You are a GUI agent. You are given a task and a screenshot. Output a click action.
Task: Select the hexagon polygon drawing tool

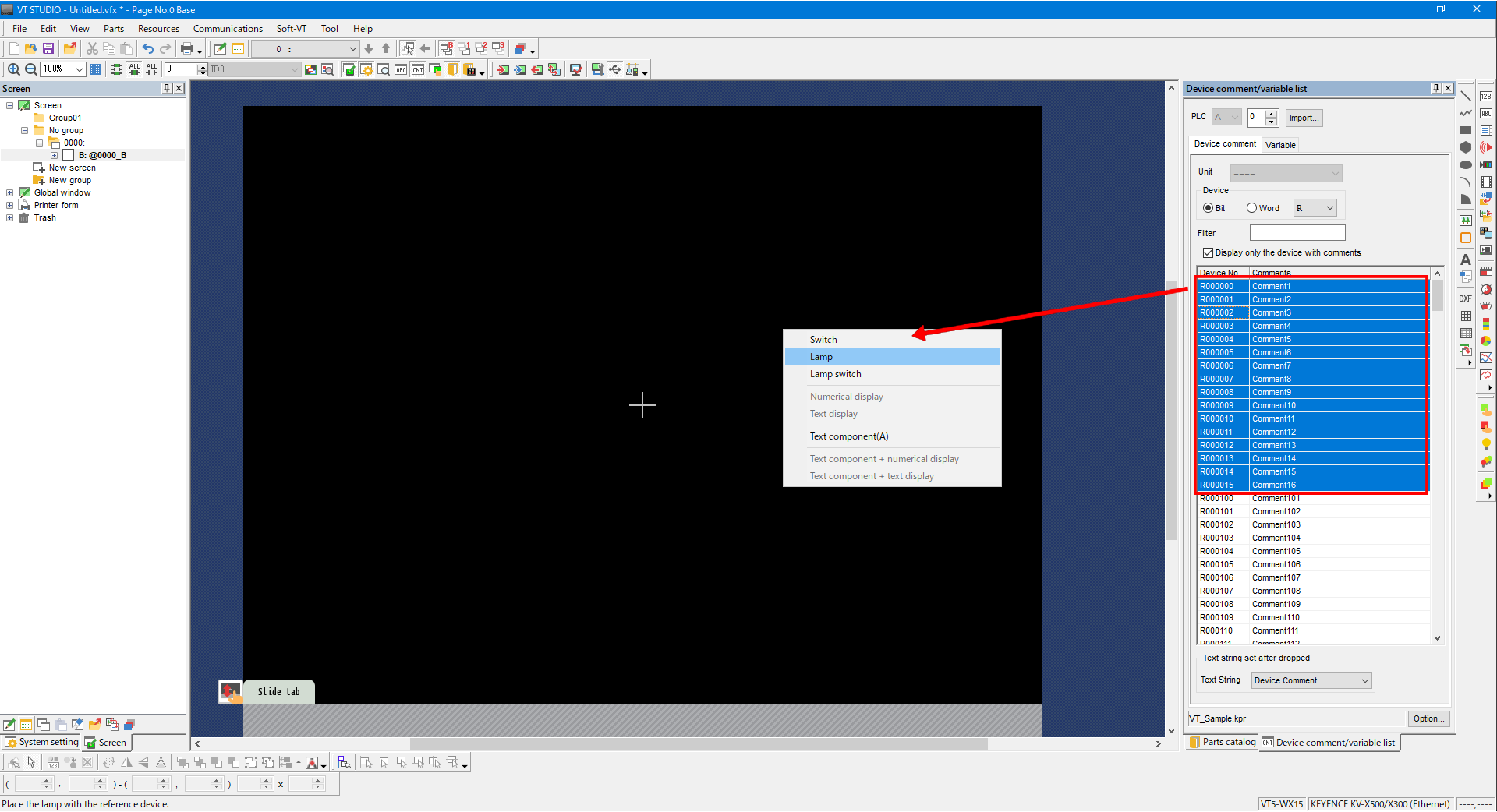(x=1466, y=147)
